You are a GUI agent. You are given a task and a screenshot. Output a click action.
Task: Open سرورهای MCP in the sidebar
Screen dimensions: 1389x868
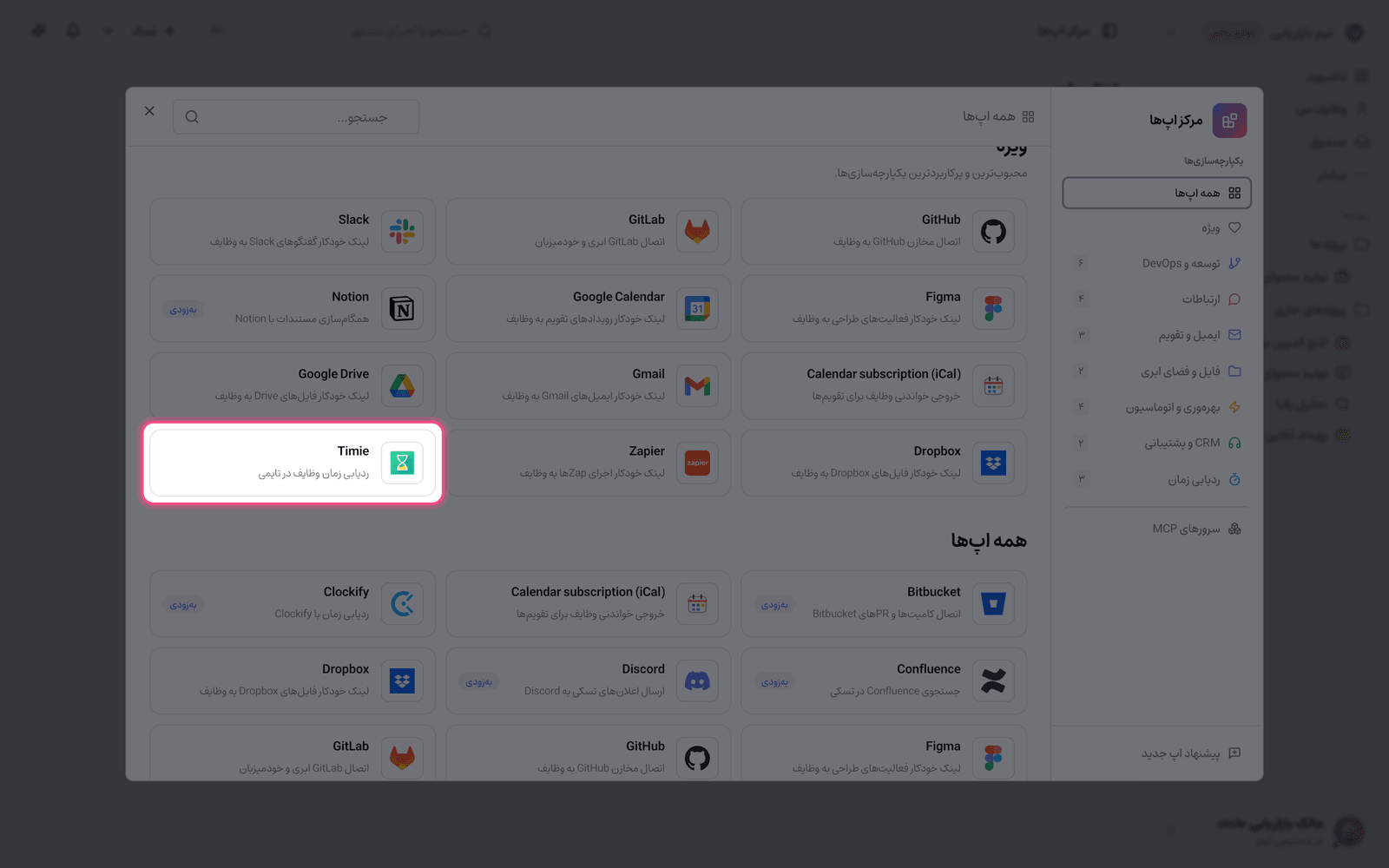(x=1156, y=529)
